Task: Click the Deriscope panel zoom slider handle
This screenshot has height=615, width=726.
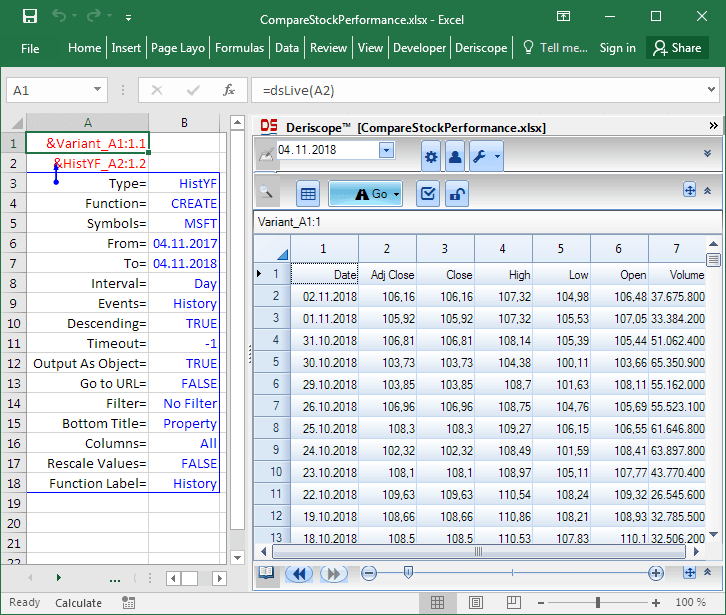Action: [407, 573]
